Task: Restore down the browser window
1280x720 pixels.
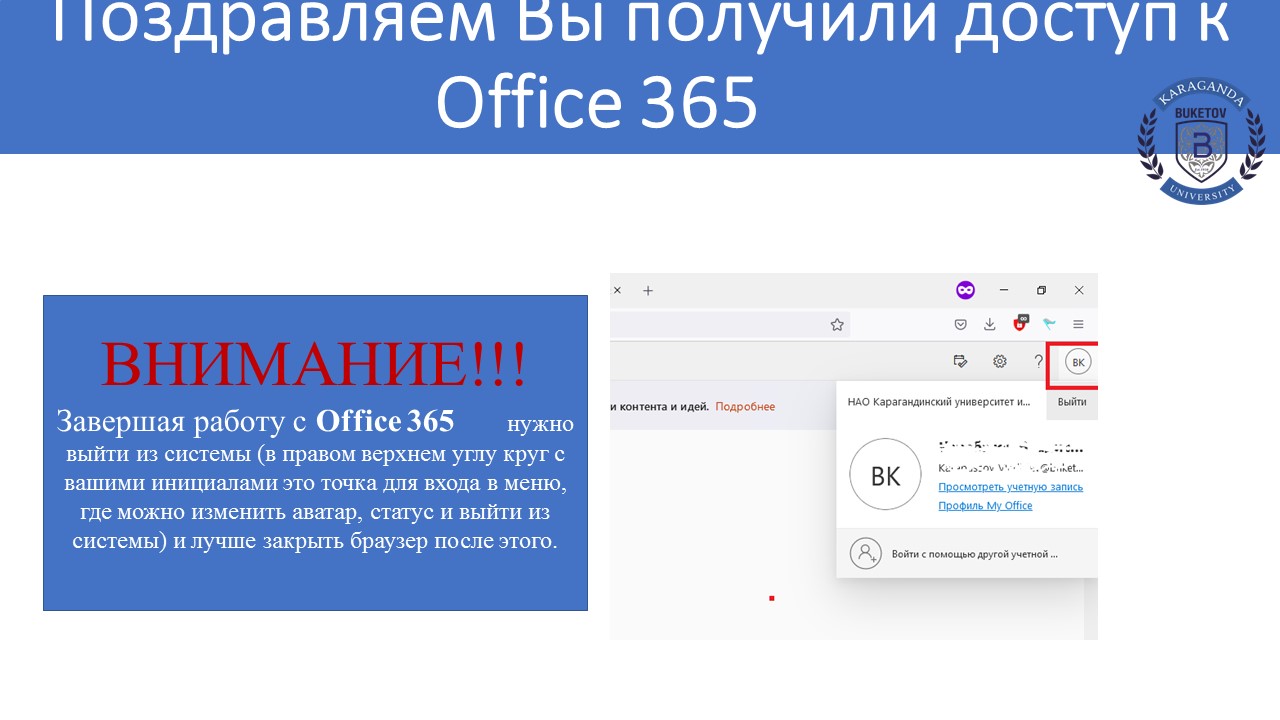Action: [1041, 290]
